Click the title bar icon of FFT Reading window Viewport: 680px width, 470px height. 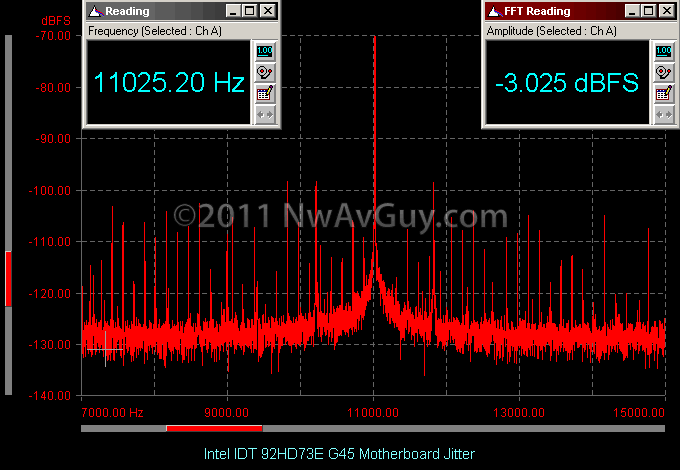point(494,11)
